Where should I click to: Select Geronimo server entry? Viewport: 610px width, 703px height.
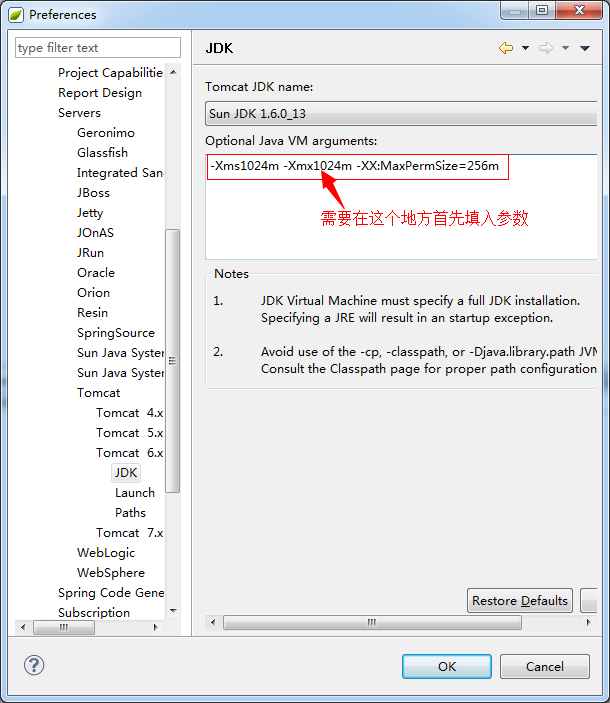coord(106,133)
